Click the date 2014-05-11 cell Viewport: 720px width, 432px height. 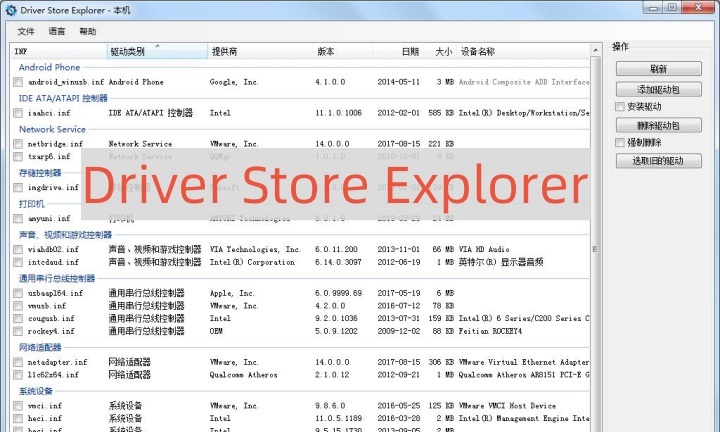(399, 82)
